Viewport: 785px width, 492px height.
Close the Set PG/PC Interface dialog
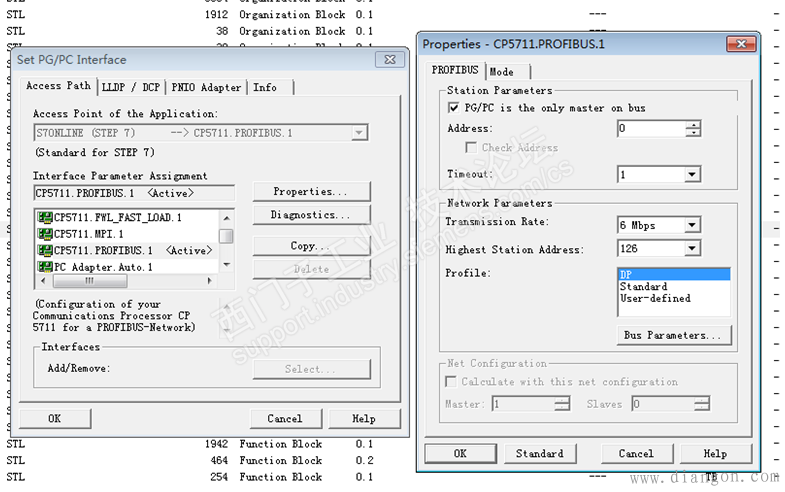(x=389, y=60)
